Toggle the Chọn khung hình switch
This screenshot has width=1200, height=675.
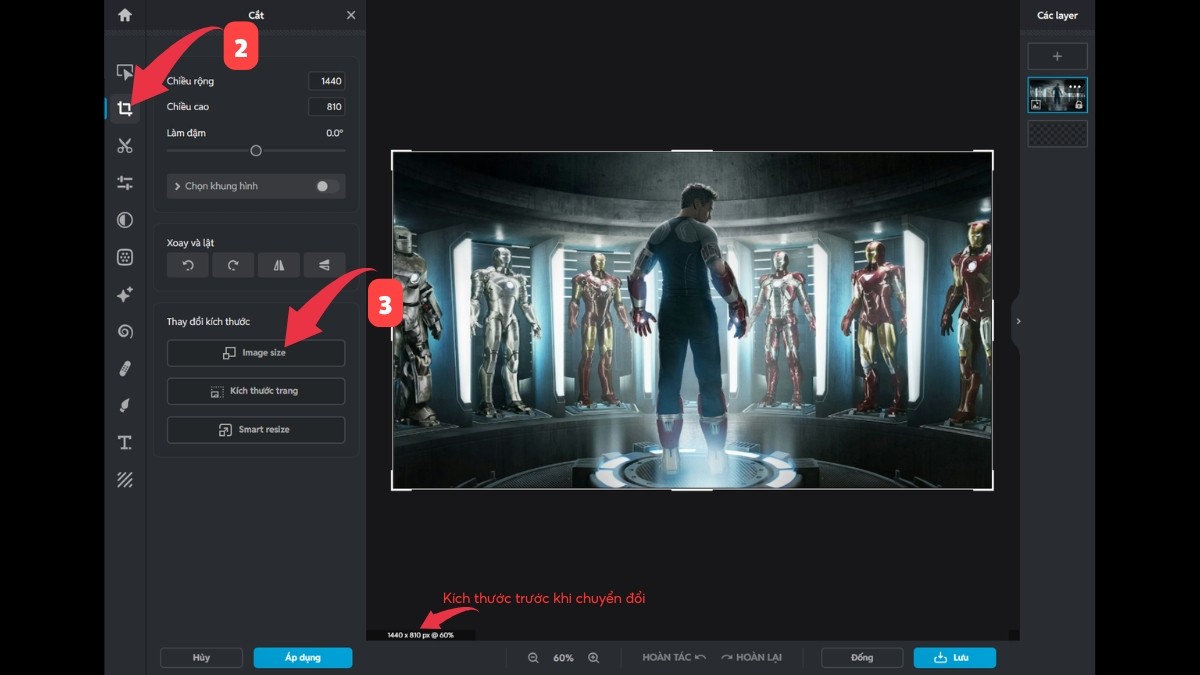(x=327, y=186)
